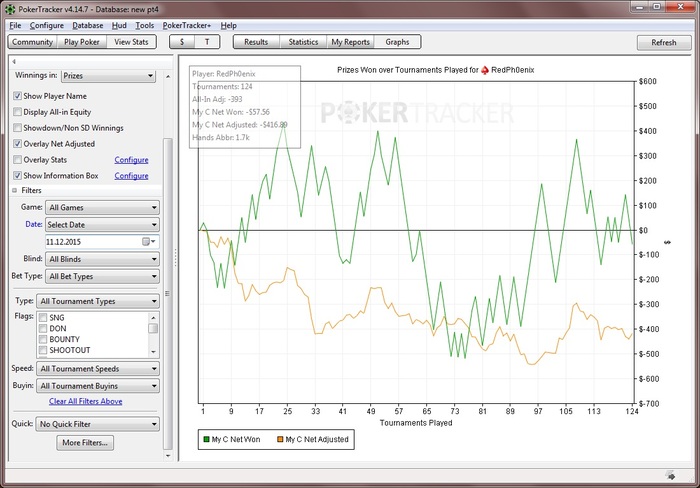
Task: Click the Clear All Filters Above link
Action: click(x=85, y=401)
